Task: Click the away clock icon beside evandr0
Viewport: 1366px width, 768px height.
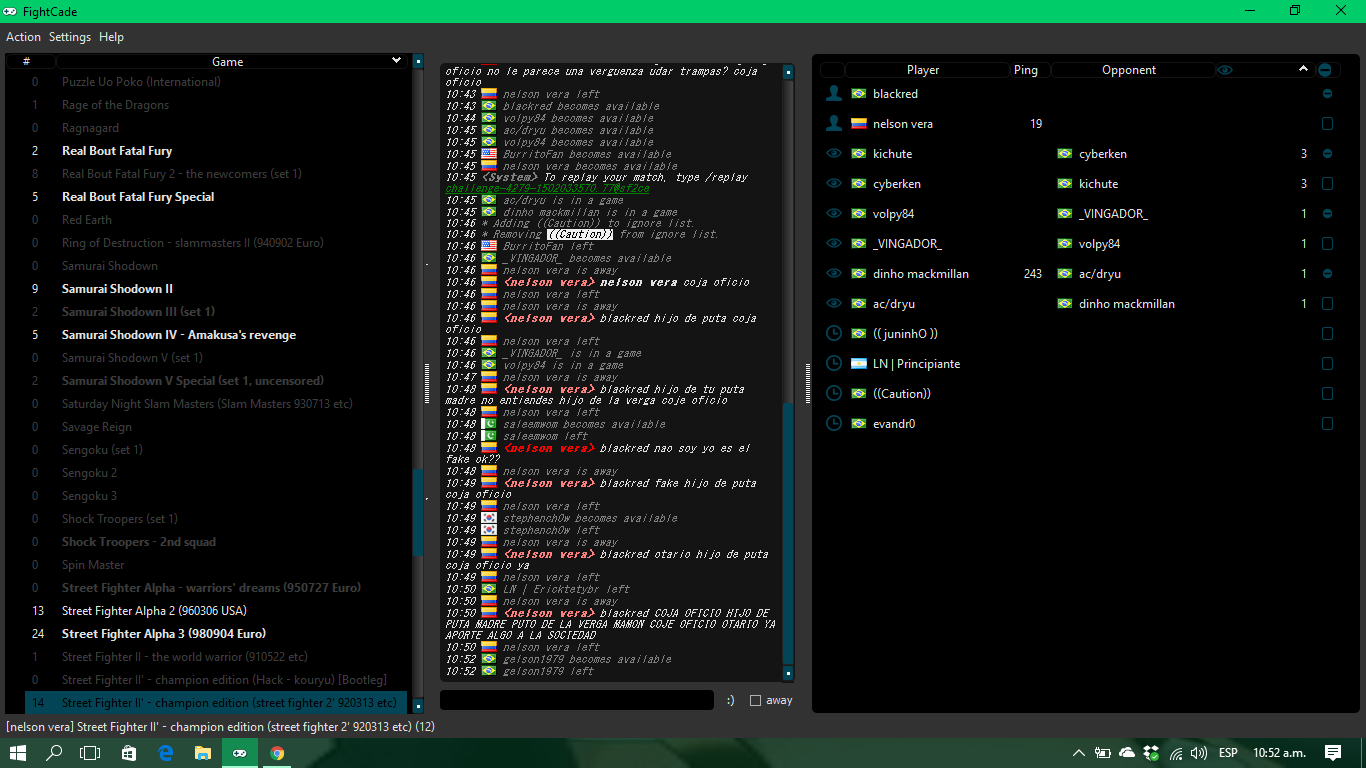Action: [834, 423]
